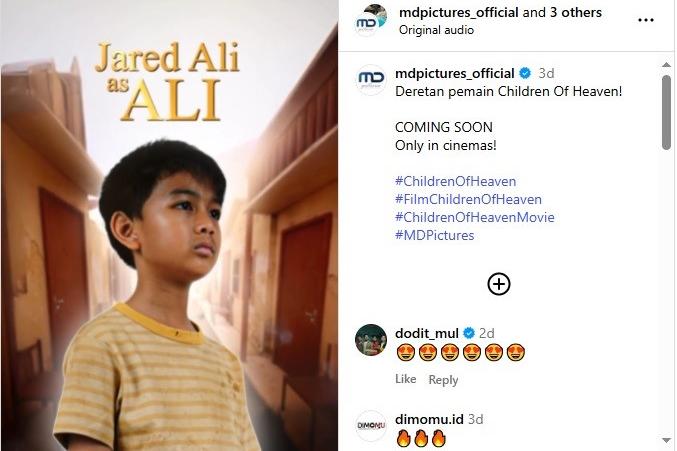The width and height of the screenshot is (677, 451).
Task: Click verified badge beside dodit_mul
Action: [x=468, y=333]
